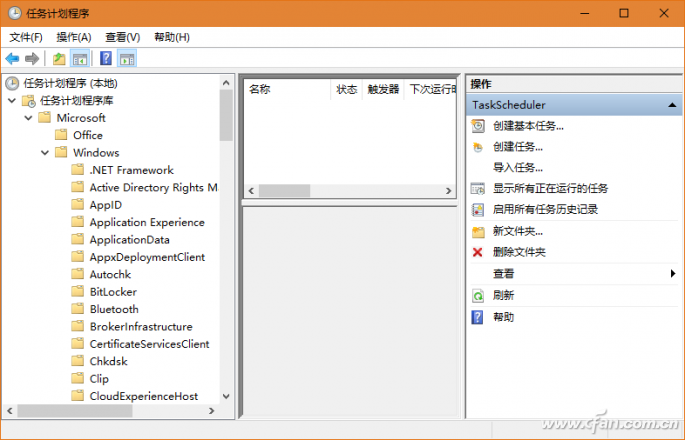
Task: Select the CertificateServicesClient folder
Action: (149, 344)
